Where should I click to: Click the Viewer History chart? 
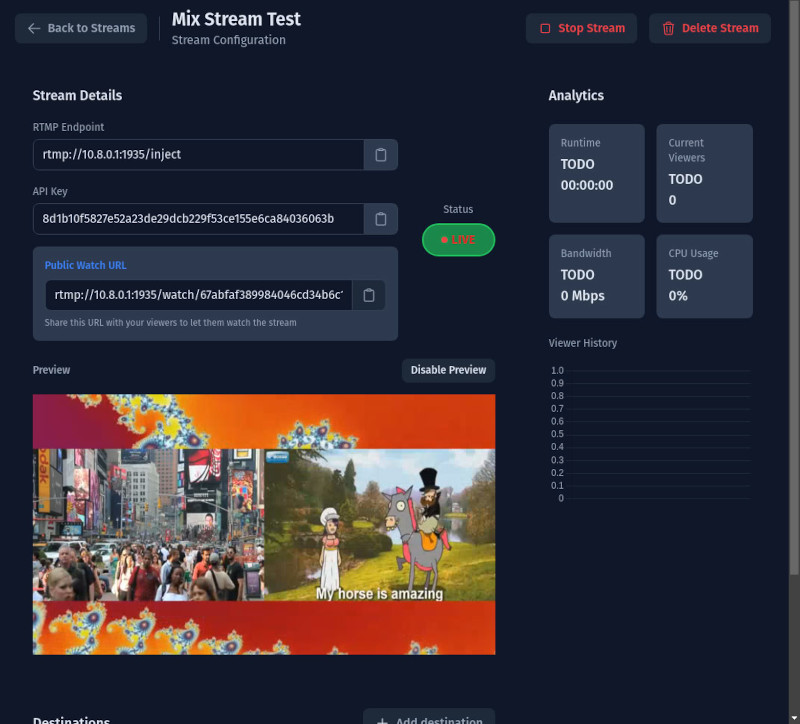click(651, 434)
